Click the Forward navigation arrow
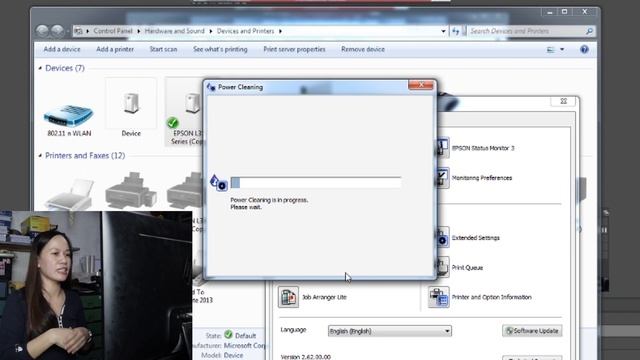 click(57, 31)
